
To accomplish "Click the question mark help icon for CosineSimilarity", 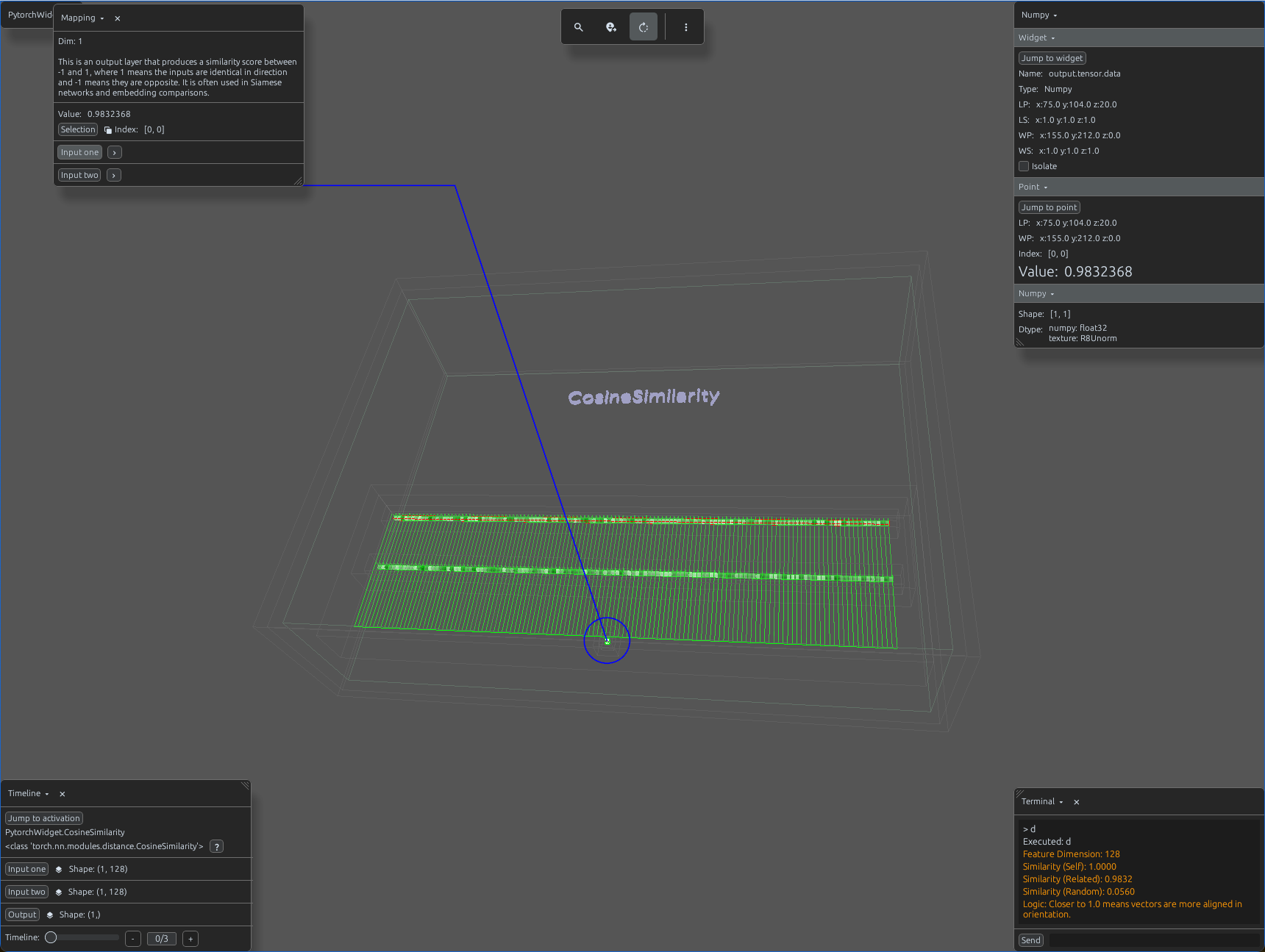I will tap(216, 846).
